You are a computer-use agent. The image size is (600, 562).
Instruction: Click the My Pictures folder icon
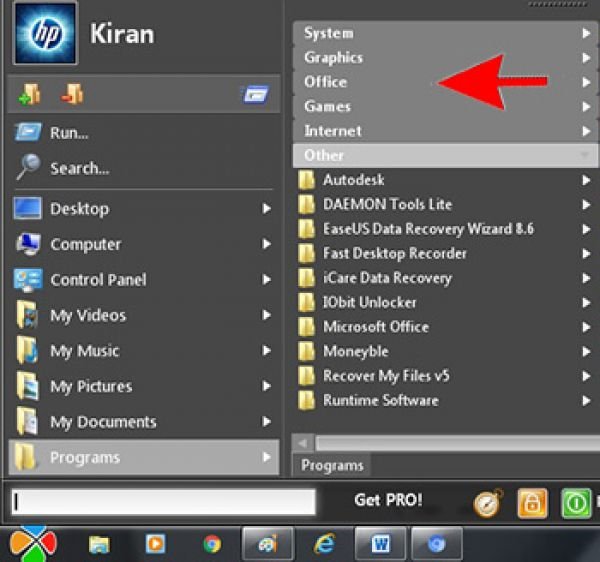tap(27, 386)
